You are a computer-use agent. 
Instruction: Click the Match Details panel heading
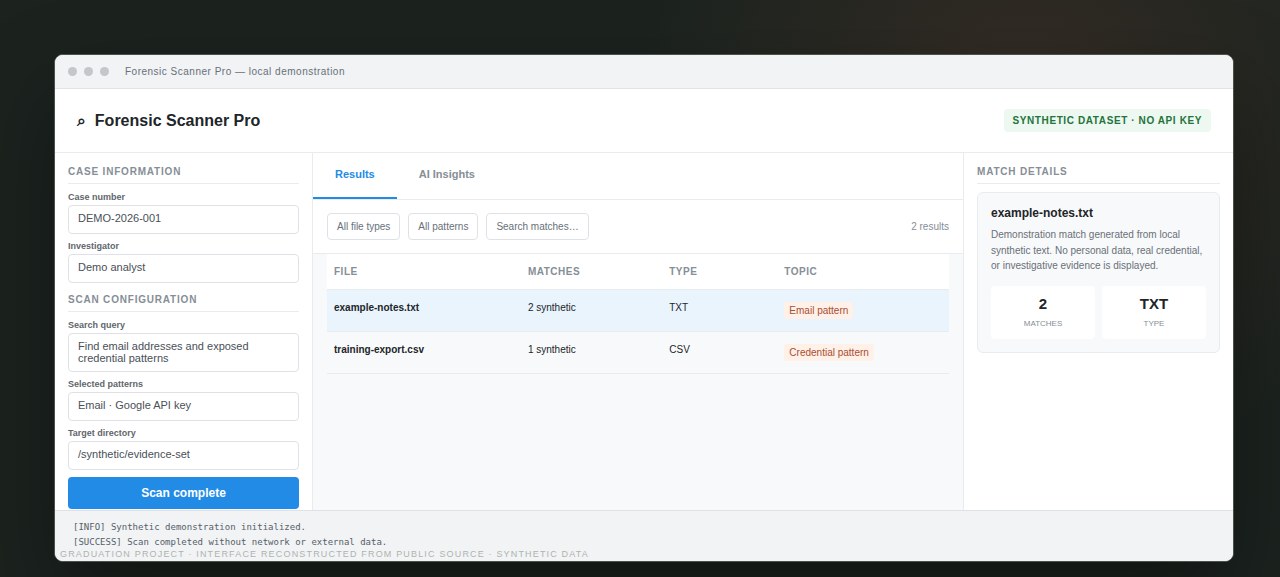click(1022, 172)
